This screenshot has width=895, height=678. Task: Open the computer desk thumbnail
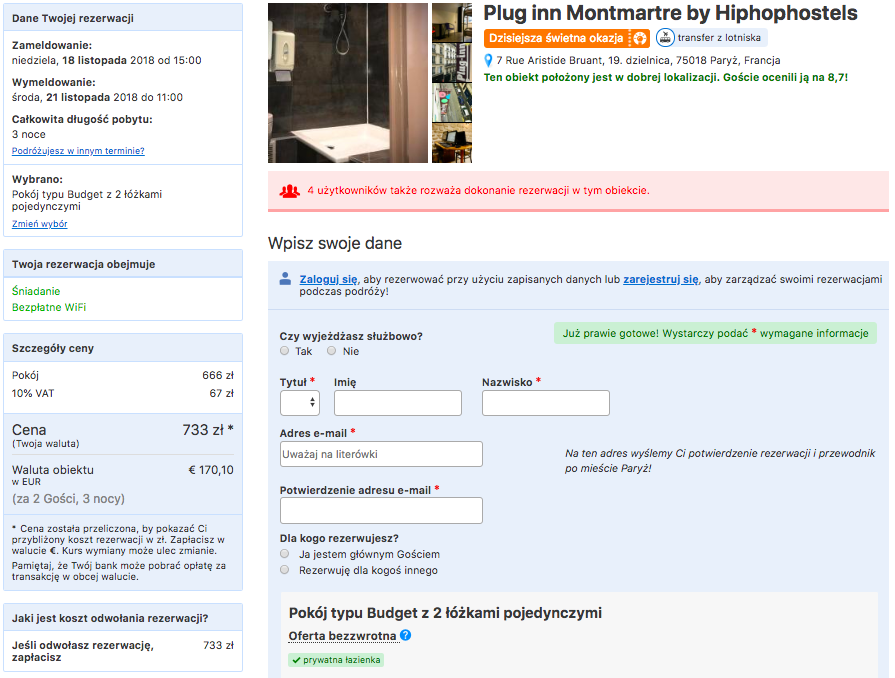coord(451,143)
